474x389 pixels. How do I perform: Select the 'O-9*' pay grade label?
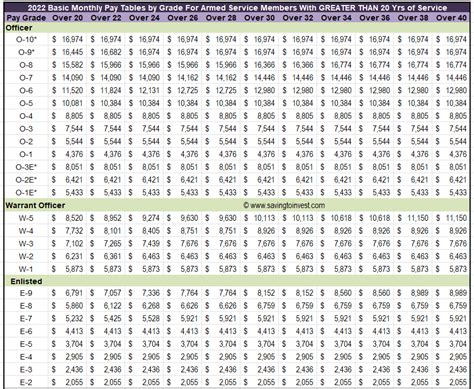(26, 52)
